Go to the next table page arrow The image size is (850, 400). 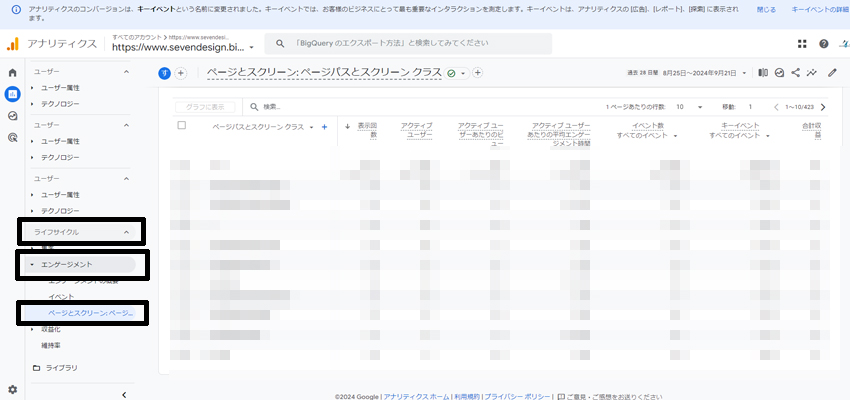(x=823, y=107)
